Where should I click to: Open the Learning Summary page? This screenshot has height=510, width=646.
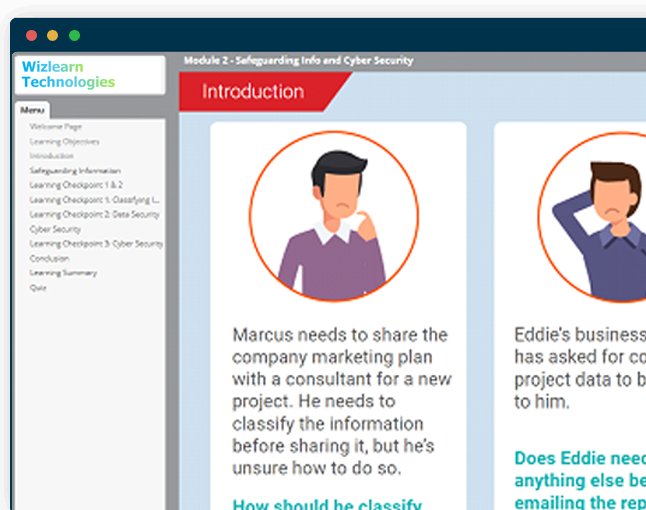63,273
